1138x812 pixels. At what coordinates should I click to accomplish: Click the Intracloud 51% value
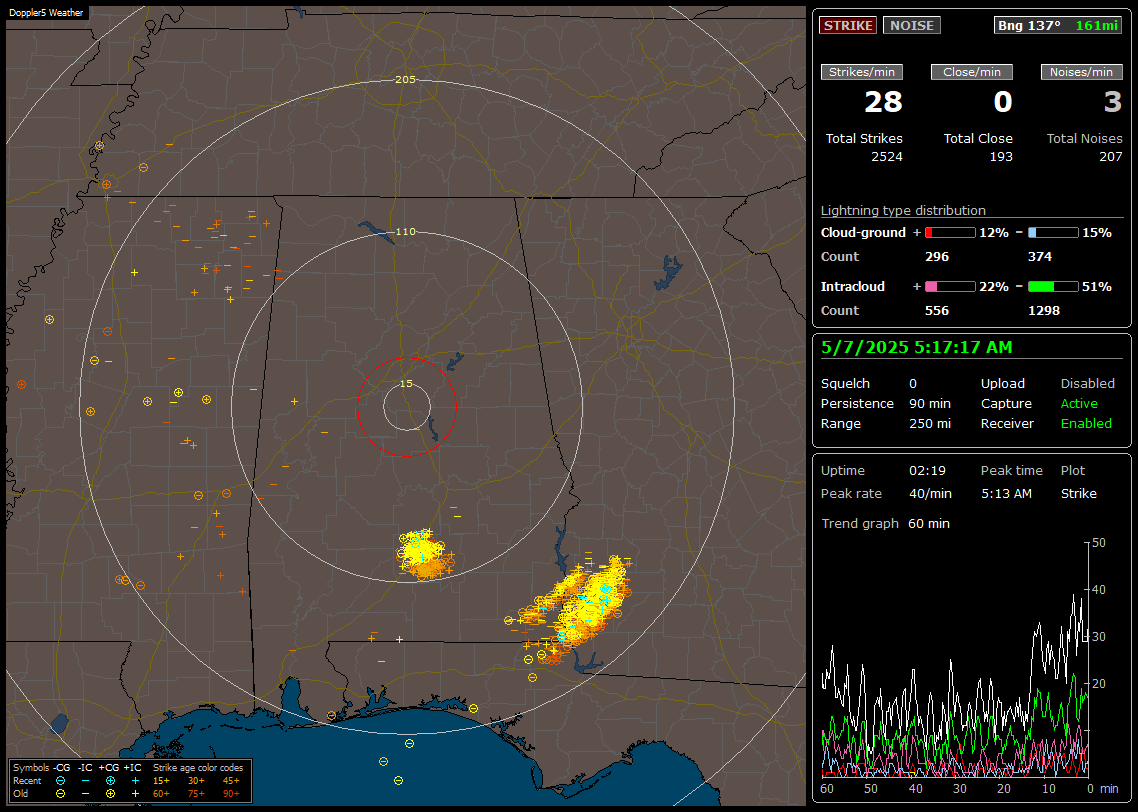pyautogui.click(x=1097, y=287)
